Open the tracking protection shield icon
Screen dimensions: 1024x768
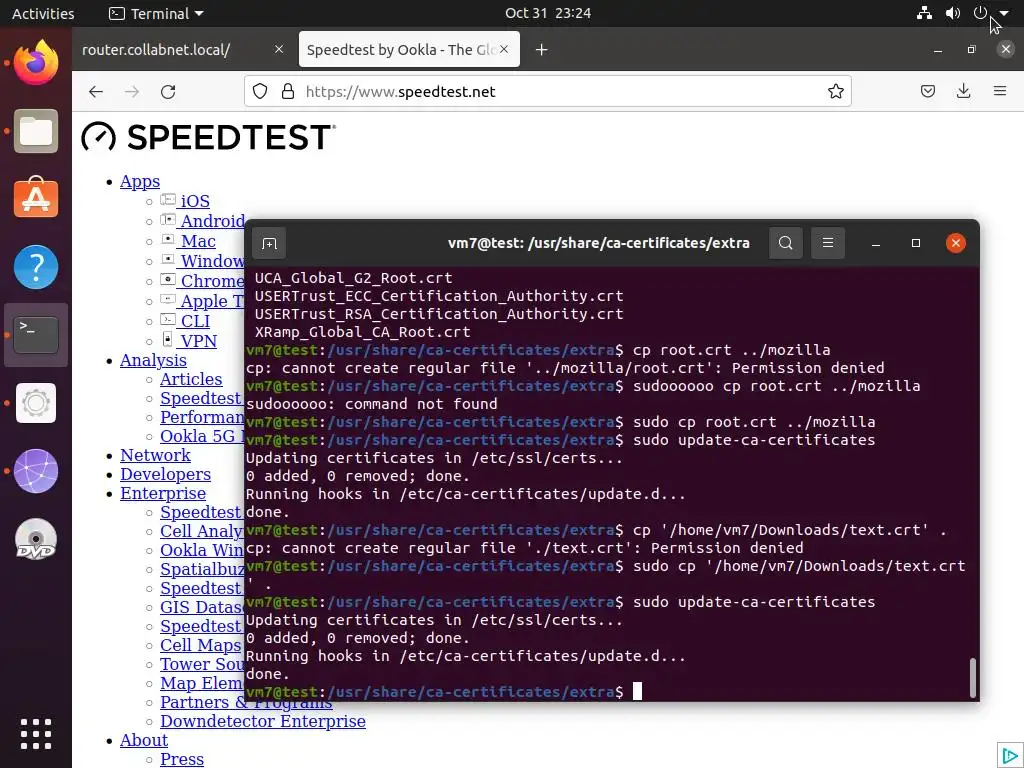(x=260, y=91)
